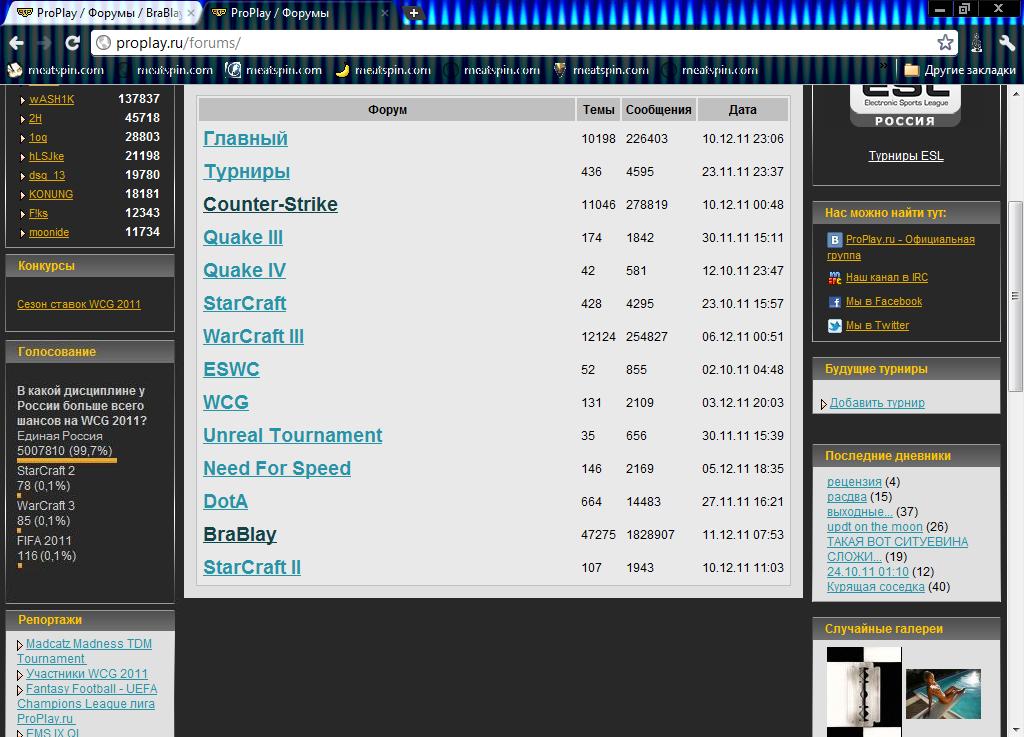Image resolution: width=1024 pixels, height=737 pixels.
Task: Open the Турниры forum
Action: pyautogui.click(x=246, y=172)
